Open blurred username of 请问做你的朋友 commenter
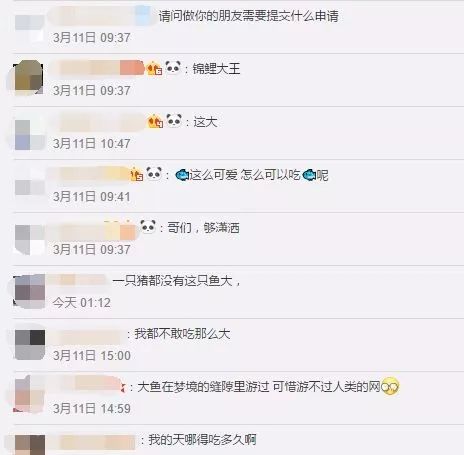Viewport: 464px width, 455px height. click(x=102, y=16)
